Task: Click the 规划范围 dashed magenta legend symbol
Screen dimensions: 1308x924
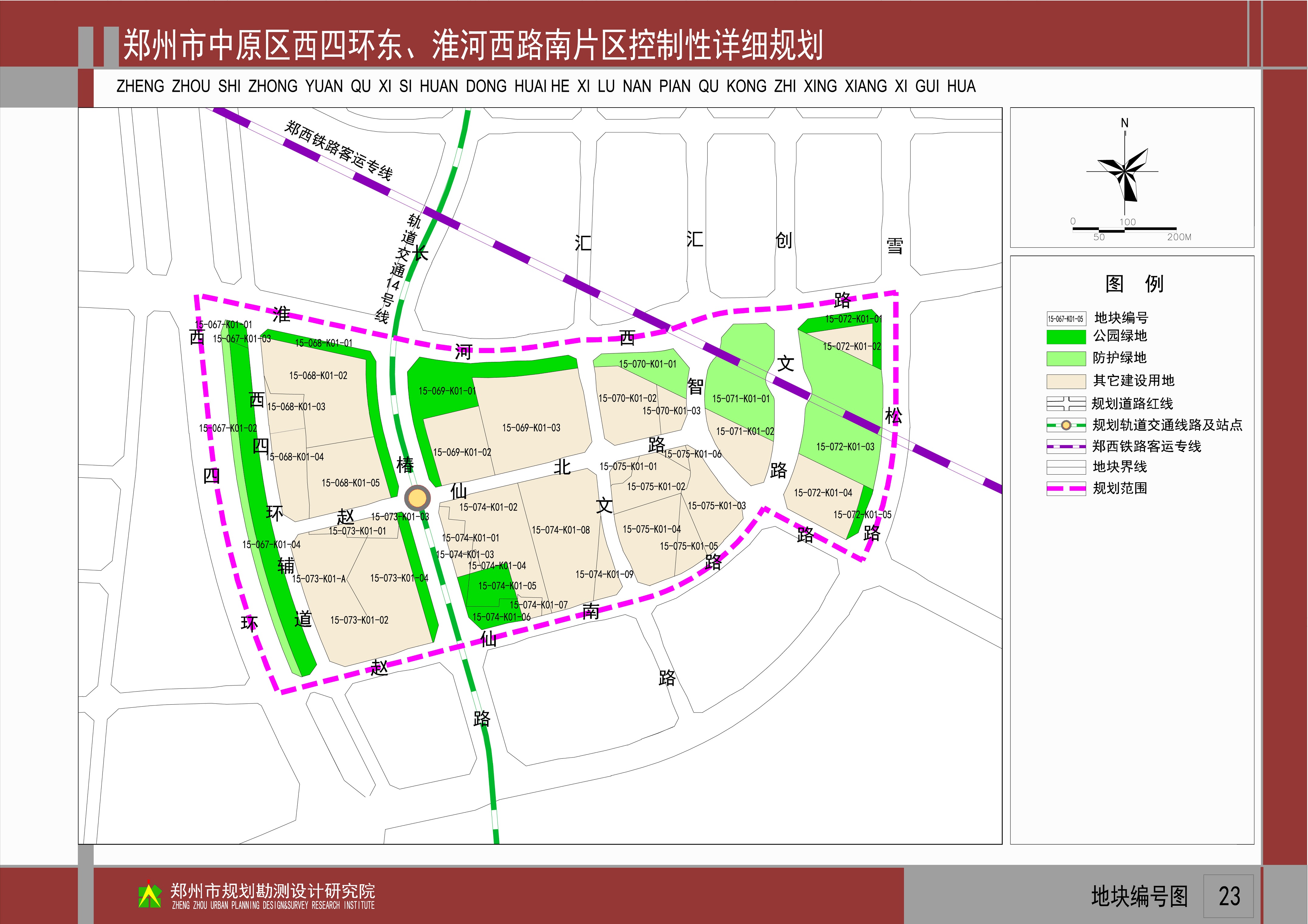Action: [1066, 489]
